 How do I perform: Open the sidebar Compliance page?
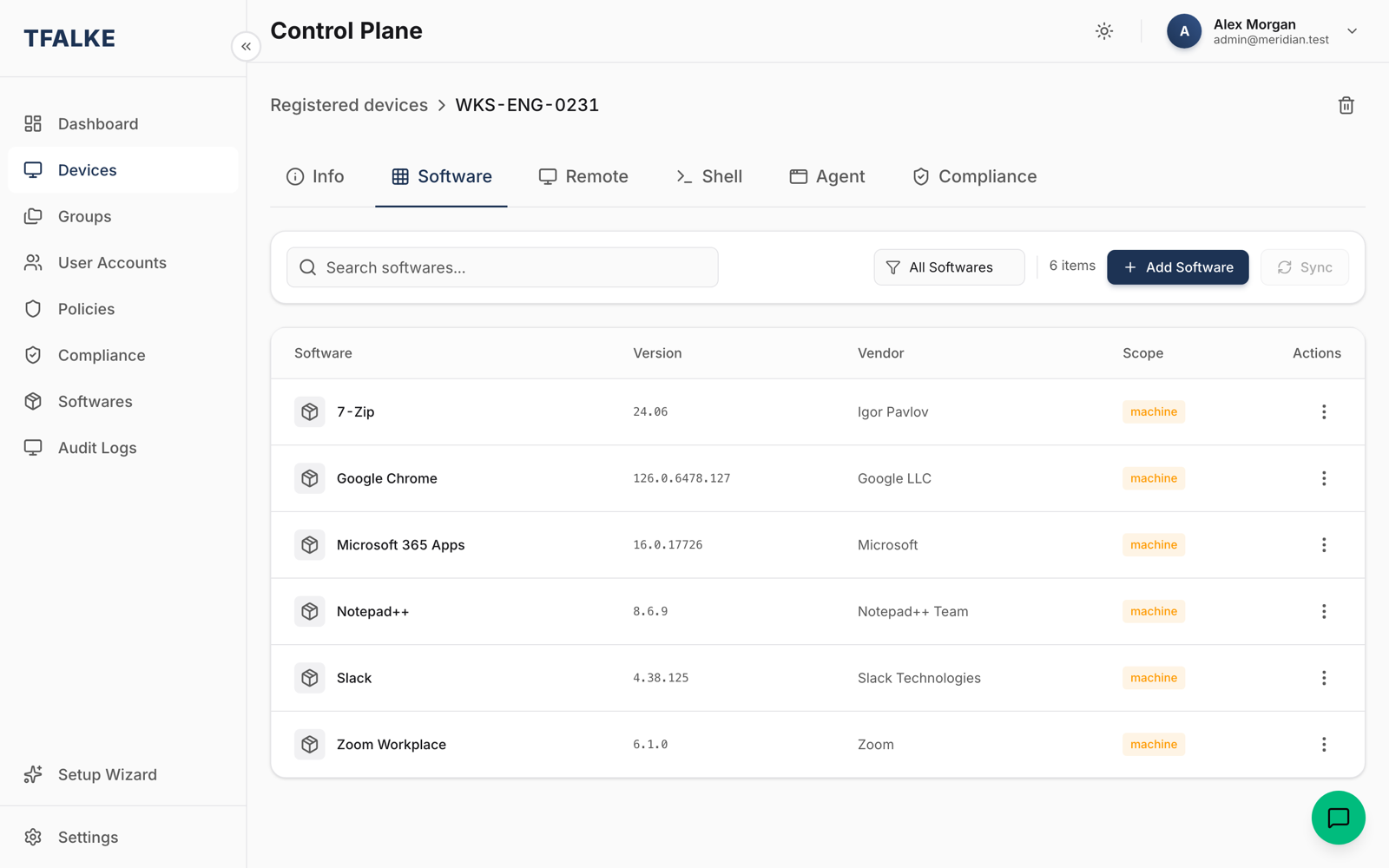coord(123,355)
